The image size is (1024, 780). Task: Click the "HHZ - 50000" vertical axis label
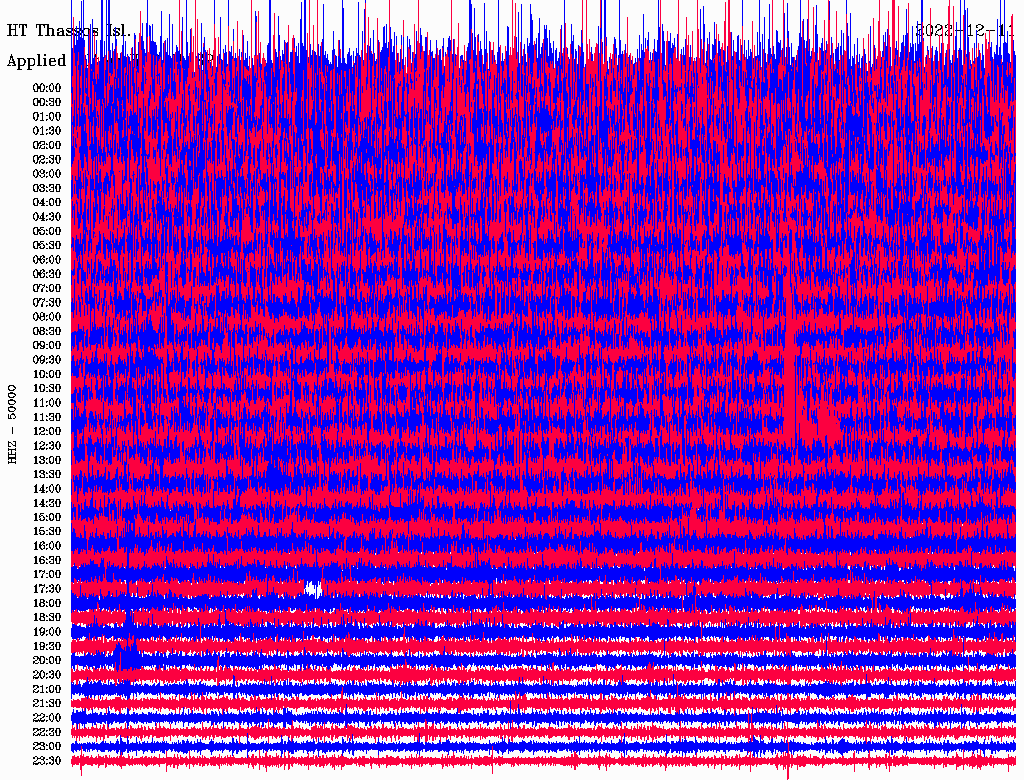tap(12, 424)
